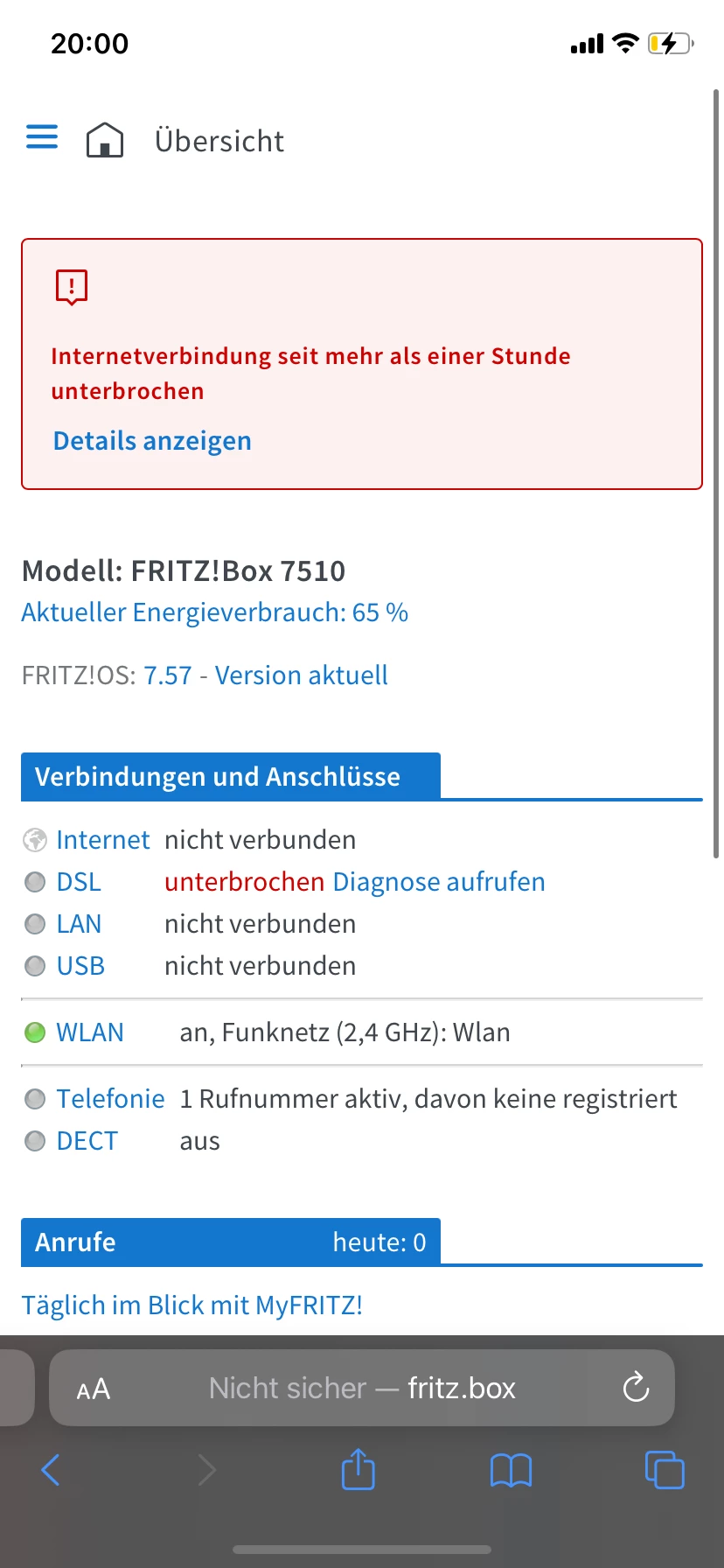Tap the fritz.box address field

pos(362,1389)
